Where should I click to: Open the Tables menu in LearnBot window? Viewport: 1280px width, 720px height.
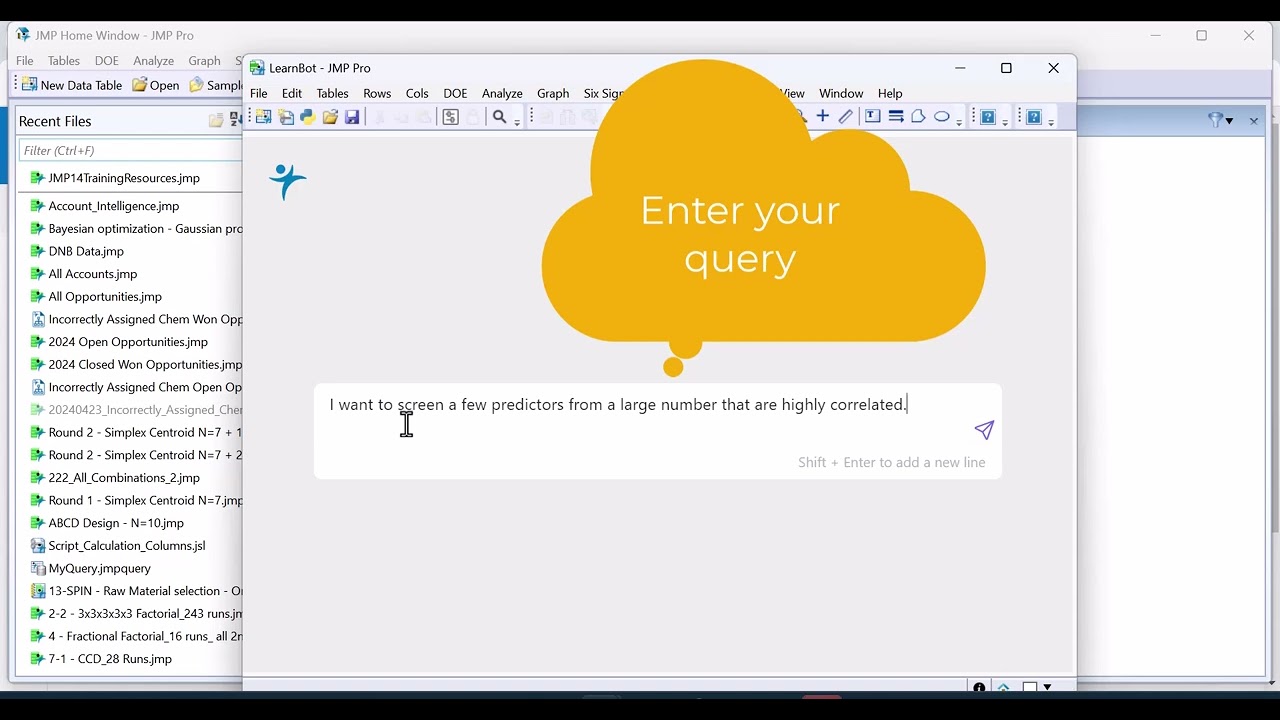[333, 94]
